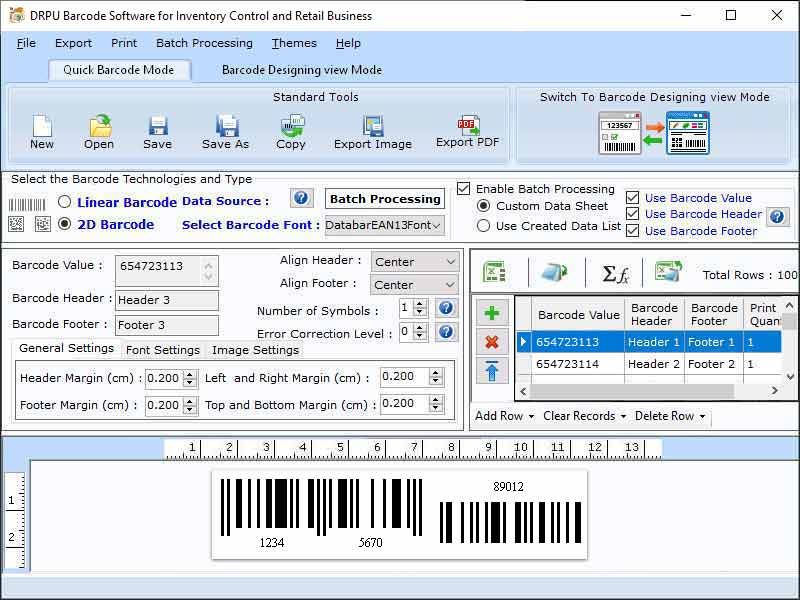Enable Batch Processing checkbox
Viewport: 800px width, 600px height.
coord(465,189)
